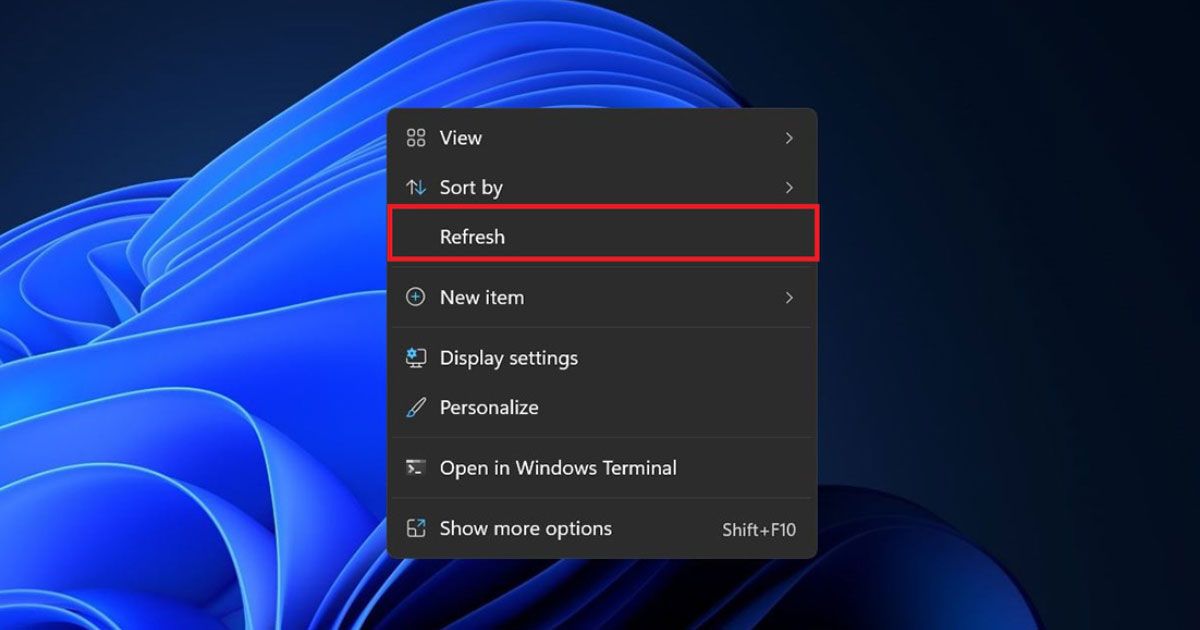Screen dimensions: 1200x630
Task: Click the Sort by menu entry
Action: tap(471, 187)
